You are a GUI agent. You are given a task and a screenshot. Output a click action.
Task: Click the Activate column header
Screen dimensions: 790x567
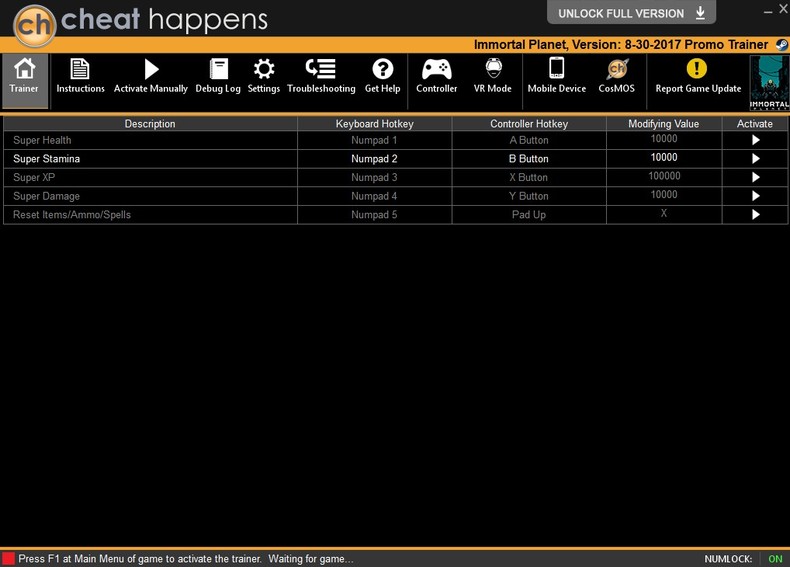755,124
